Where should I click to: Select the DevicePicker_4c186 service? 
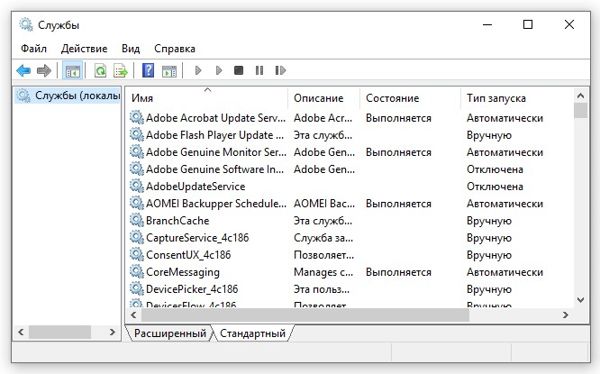(x=351, y=289)
